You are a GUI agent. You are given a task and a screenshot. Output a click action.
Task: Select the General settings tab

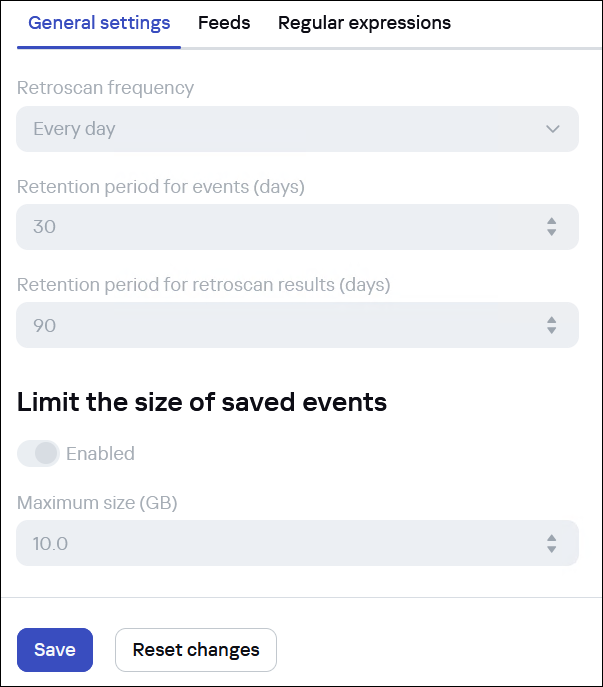pos(99,23)
